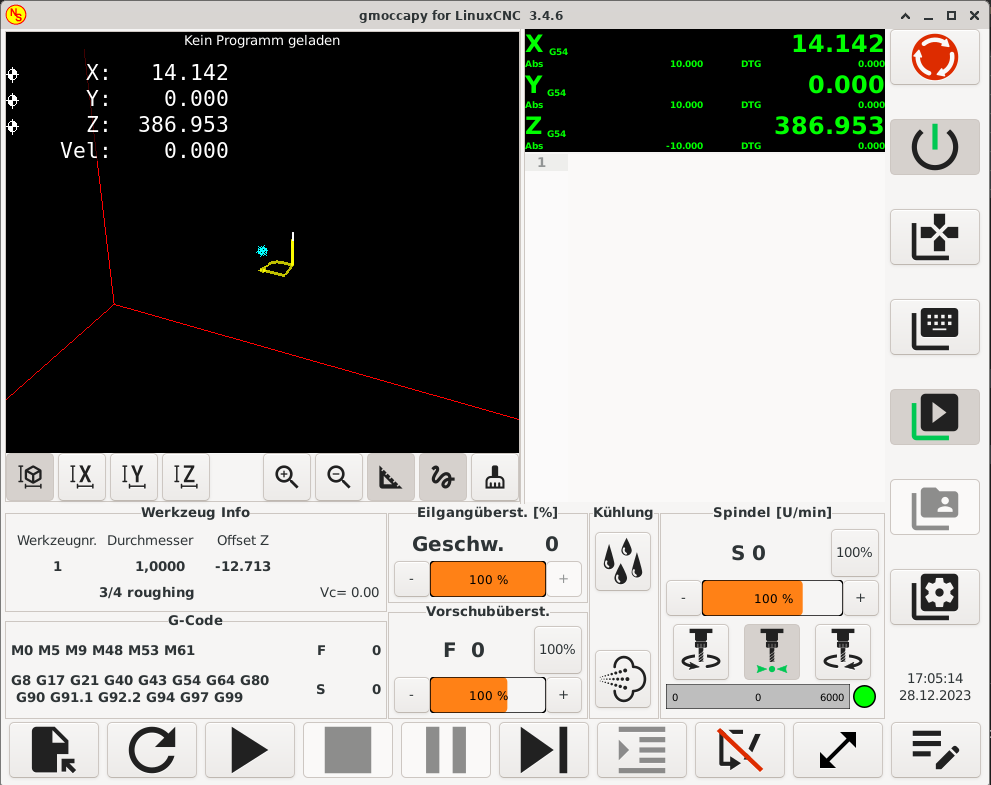The width and height of the screenshot is (991, 785).
Task: Zoom in the toolpath preview
Action: [287, 477]
